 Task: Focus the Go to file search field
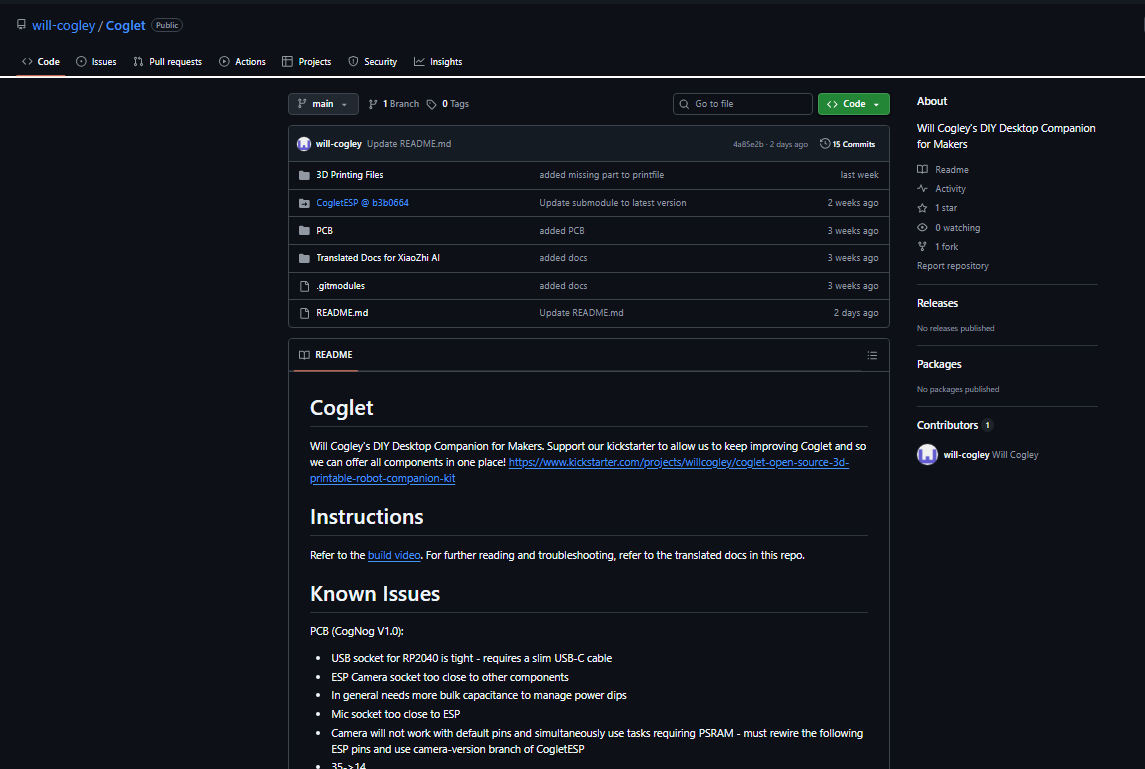click(x=743, y=104)
